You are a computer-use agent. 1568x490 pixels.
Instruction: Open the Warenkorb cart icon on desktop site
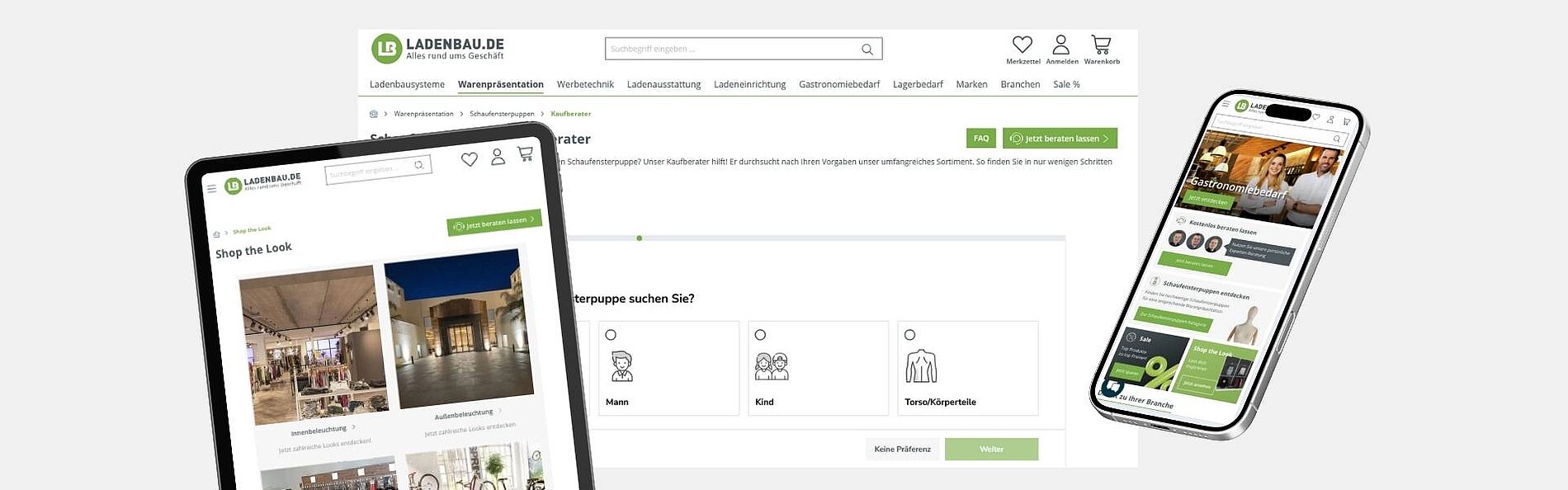click(1101, 45)
